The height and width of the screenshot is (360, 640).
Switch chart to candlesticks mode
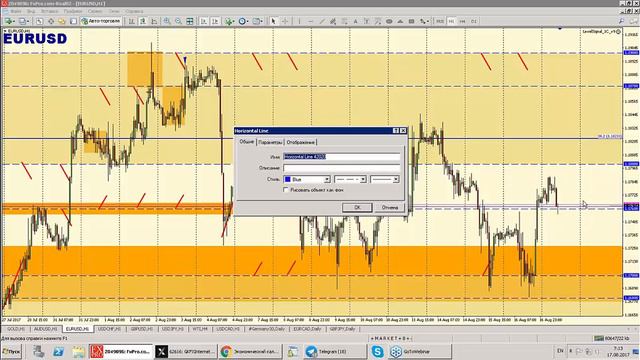coord(142,21)
